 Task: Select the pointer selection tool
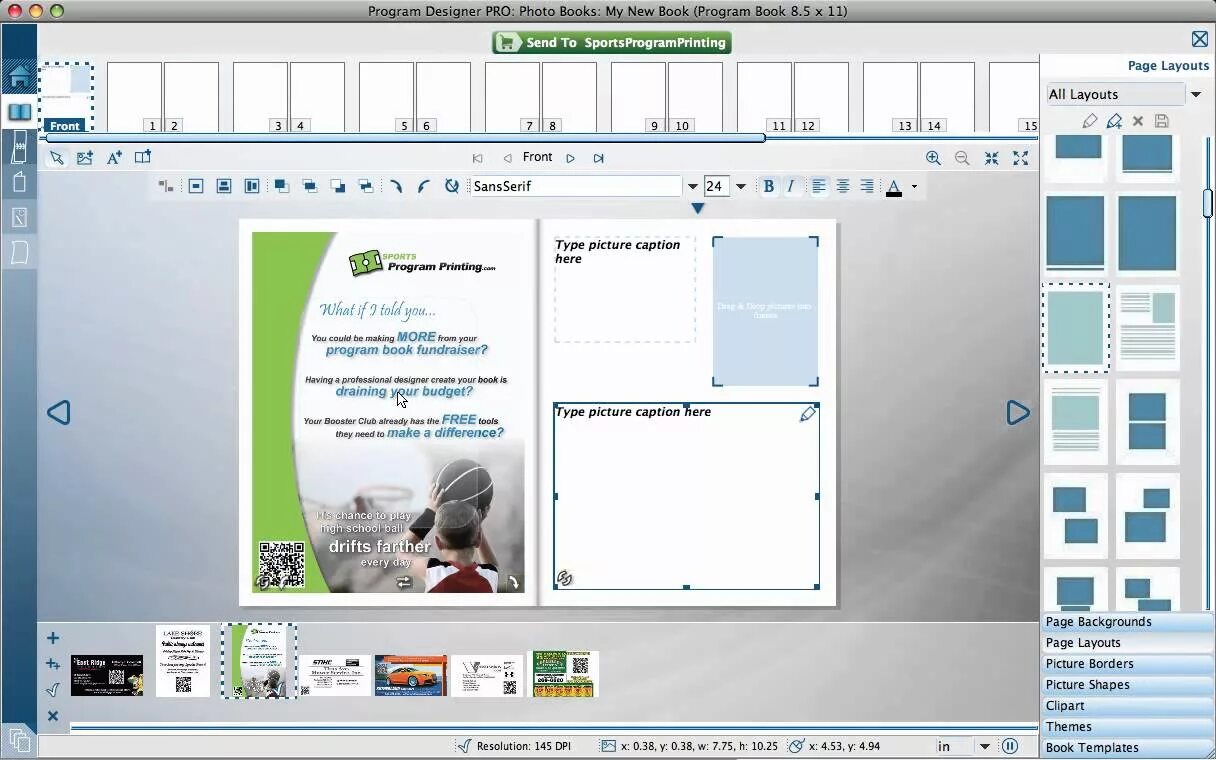[x=57, y=158]
